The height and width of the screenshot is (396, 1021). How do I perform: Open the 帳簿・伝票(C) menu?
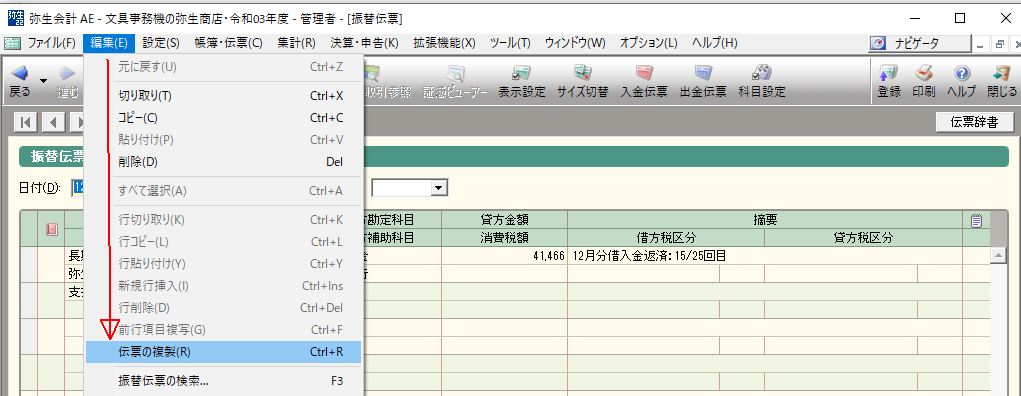coord(228,43)
